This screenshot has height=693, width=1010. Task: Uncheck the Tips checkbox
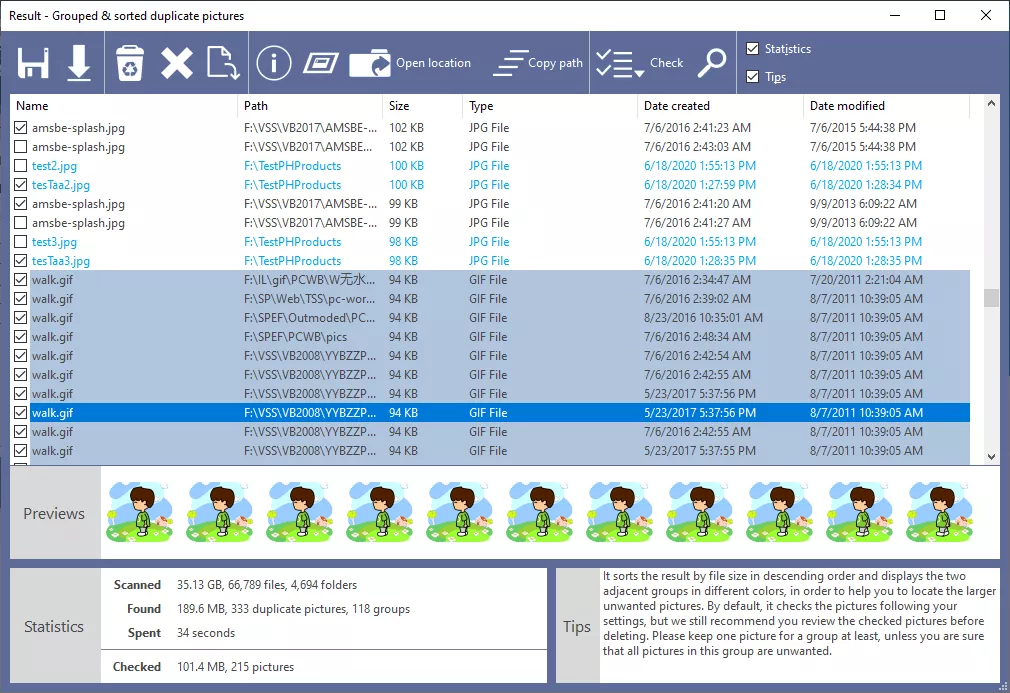point(753,77)
